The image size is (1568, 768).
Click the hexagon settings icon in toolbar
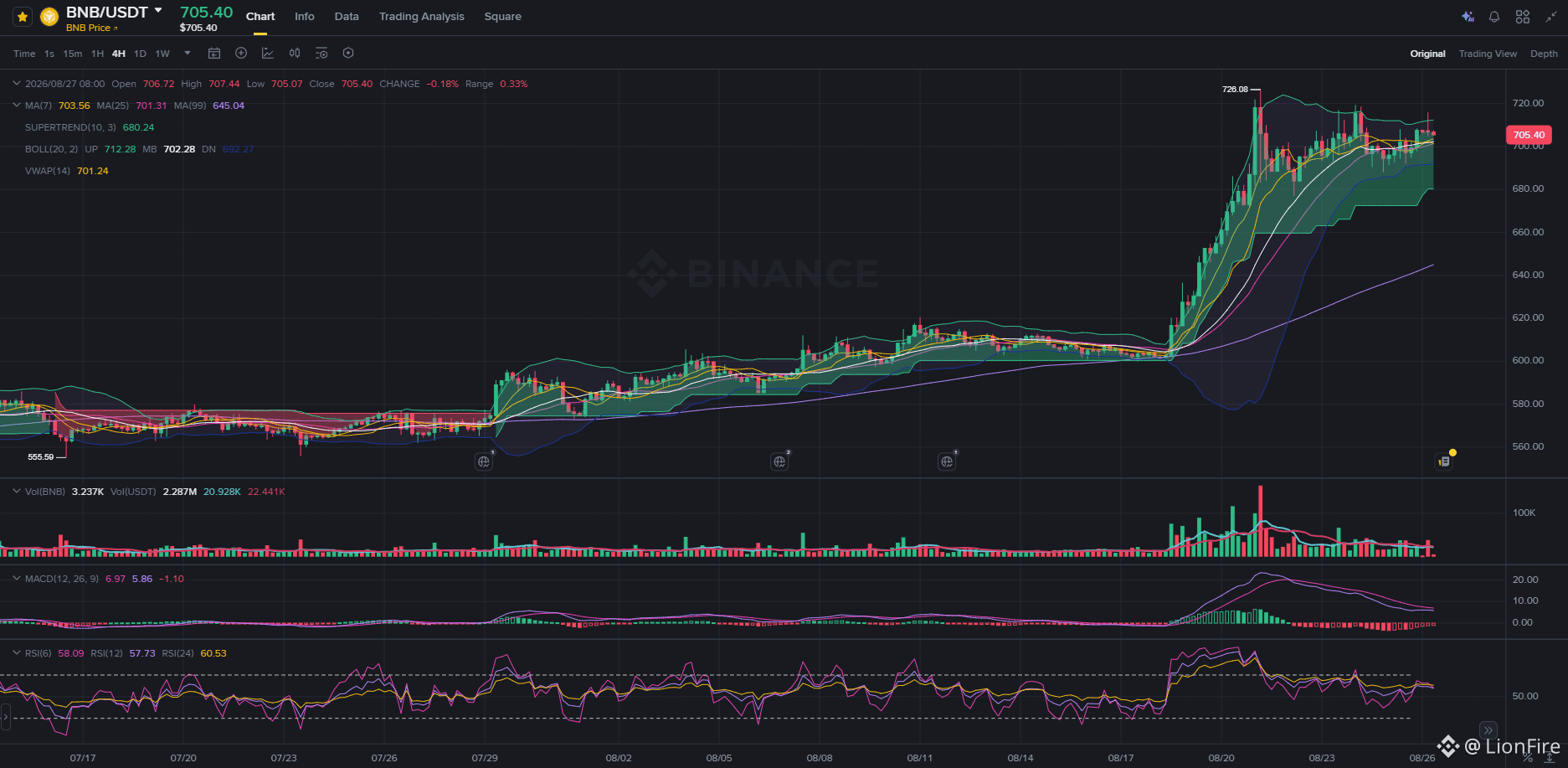348,54
